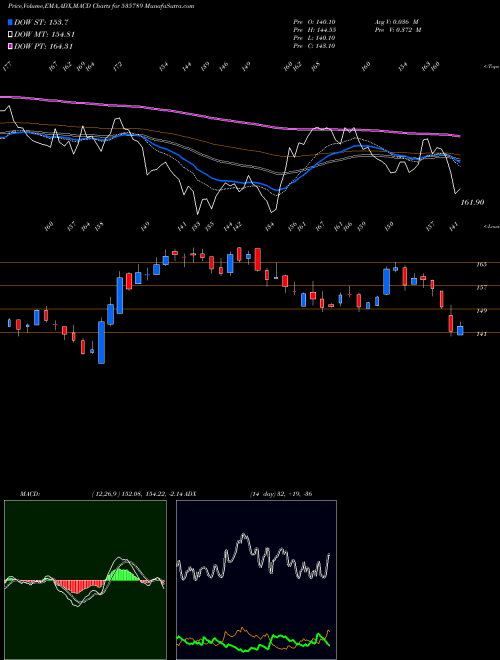The image size is (500, 660).
Task: Click the MACD (12,26,9) values text
Action: pos(137,494)
